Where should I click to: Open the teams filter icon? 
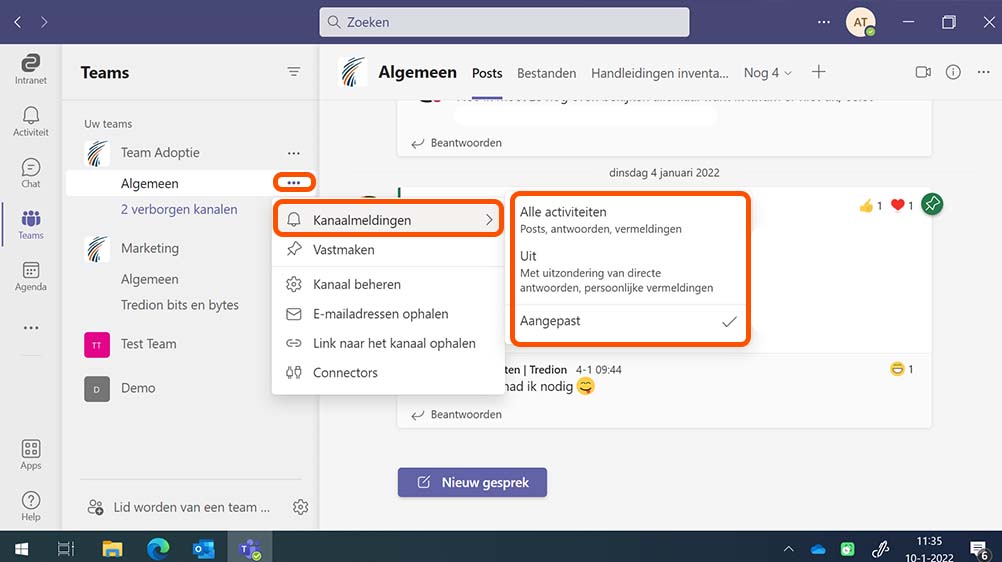(x=293, y=72)
